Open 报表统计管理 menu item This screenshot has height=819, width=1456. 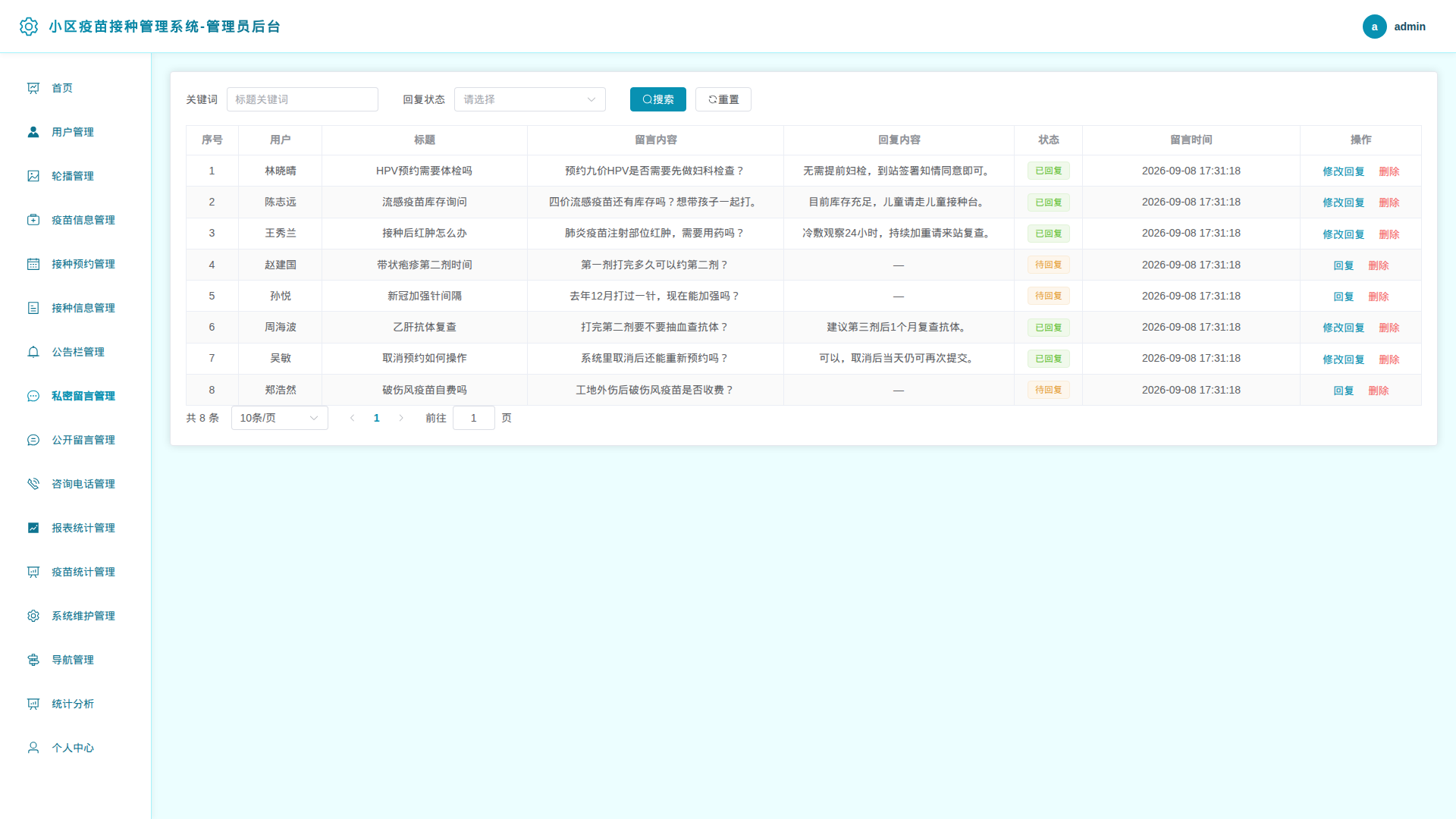(75, 528)
